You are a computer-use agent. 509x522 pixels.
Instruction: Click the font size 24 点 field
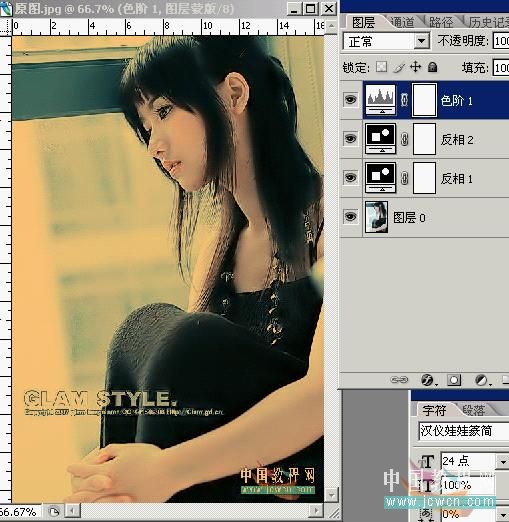pos(468,461)
